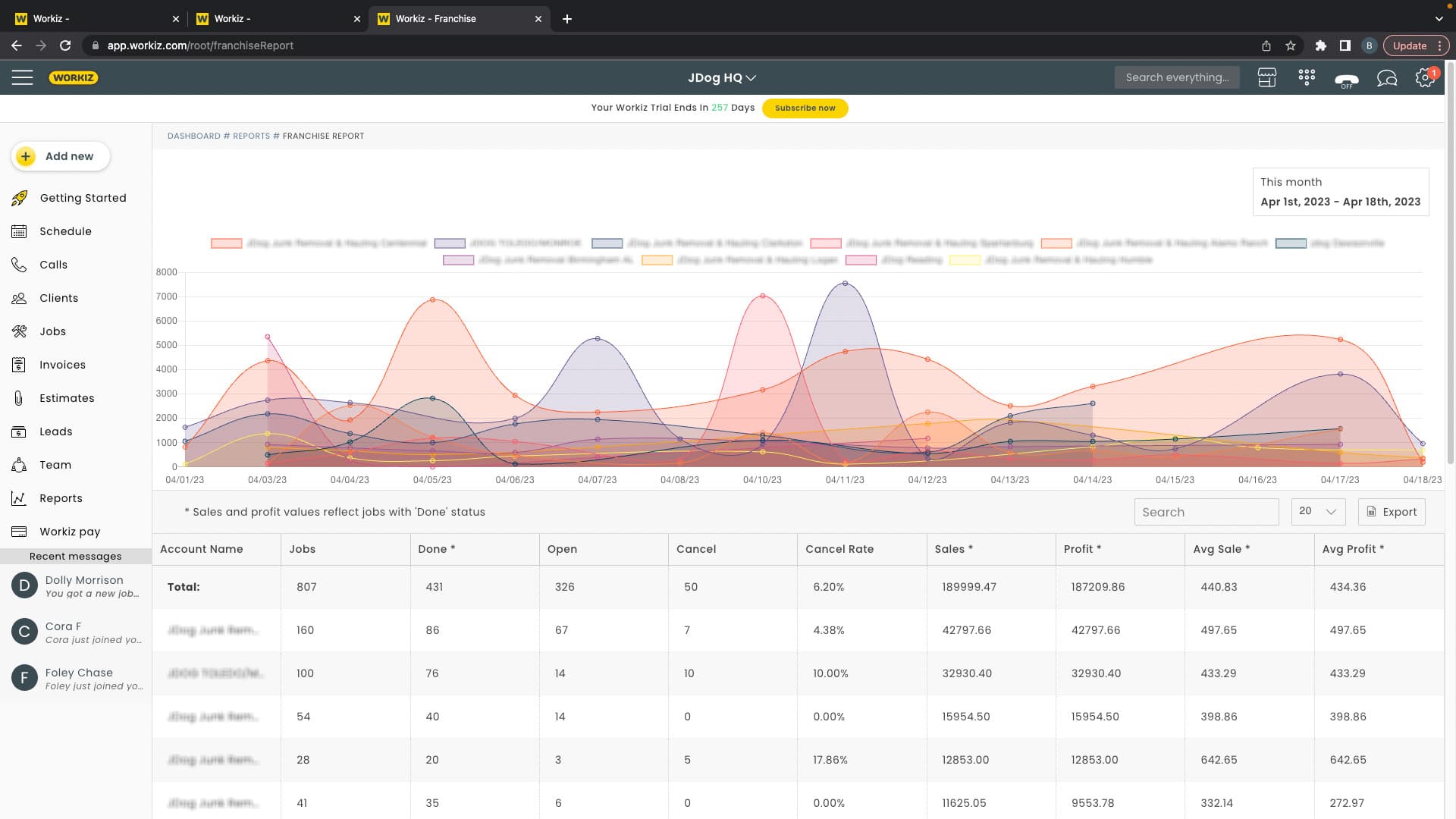Open the browser profile avatar B
Image resolution: width=1456 pixels, height=819 pixels.
(1369, 45)
